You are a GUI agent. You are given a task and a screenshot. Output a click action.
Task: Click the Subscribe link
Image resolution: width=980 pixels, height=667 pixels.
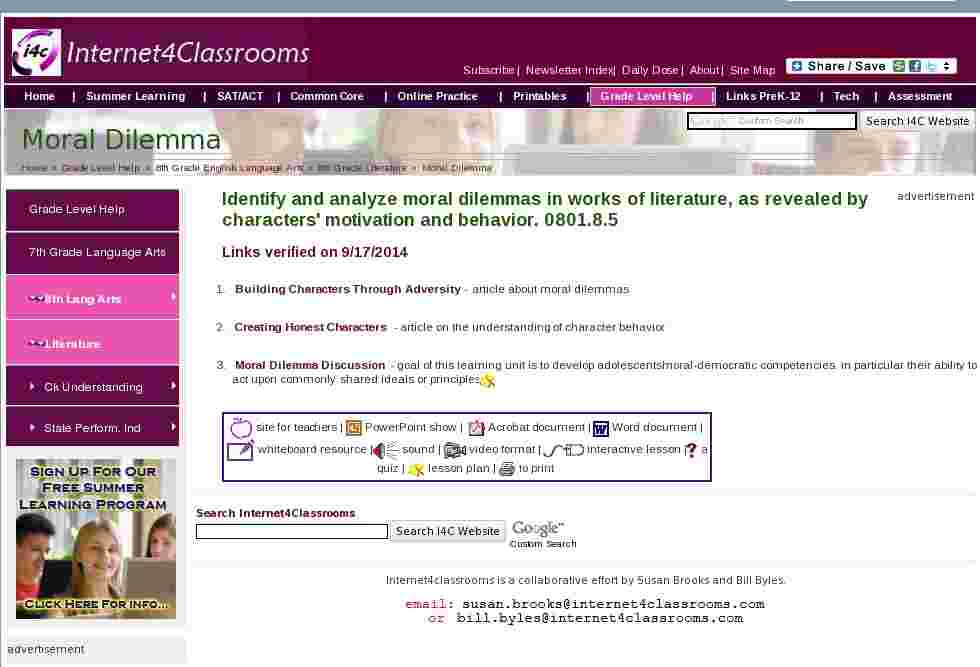coord(488,70)
